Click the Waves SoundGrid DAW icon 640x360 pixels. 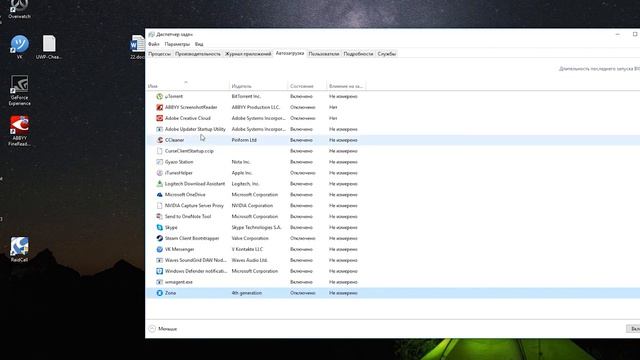pos(160,260)
